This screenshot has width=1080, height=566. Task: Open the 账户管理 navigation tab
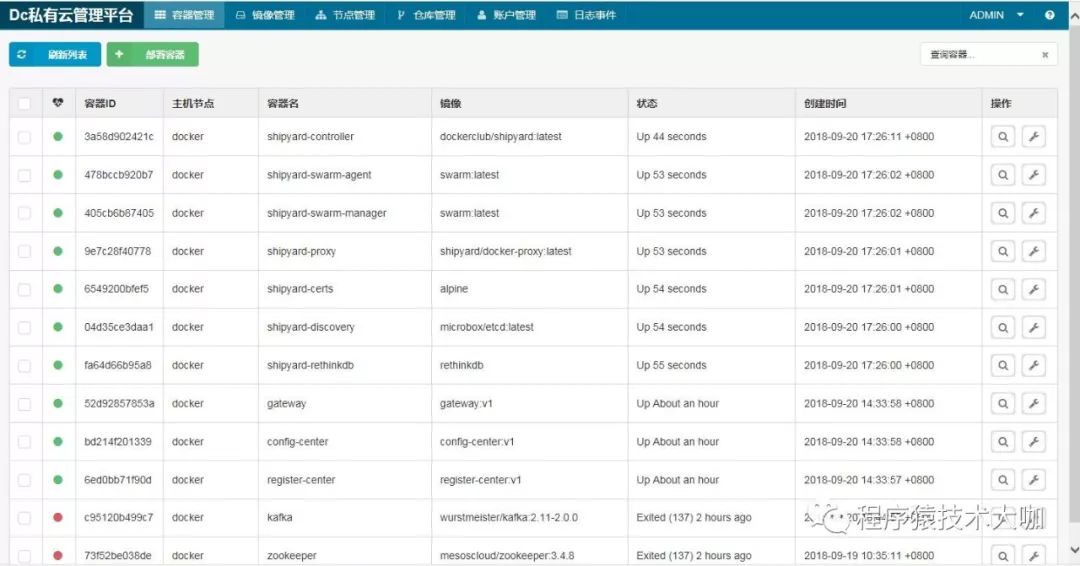[x=506, y=14]
